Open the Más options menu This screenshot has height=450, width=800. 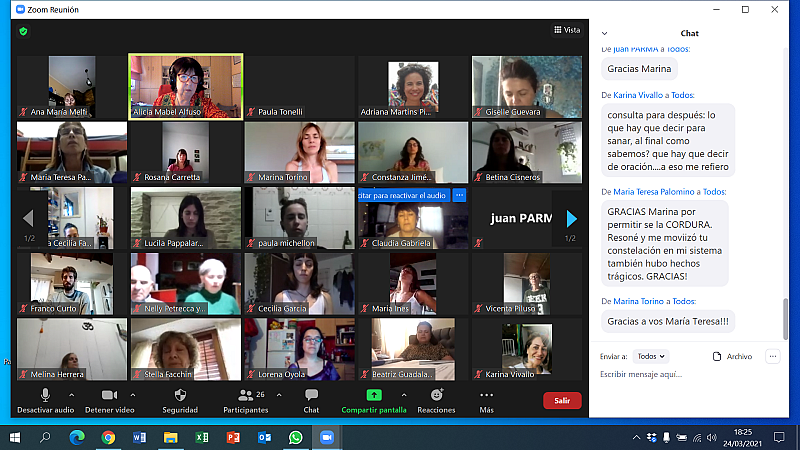pos(486,400)
